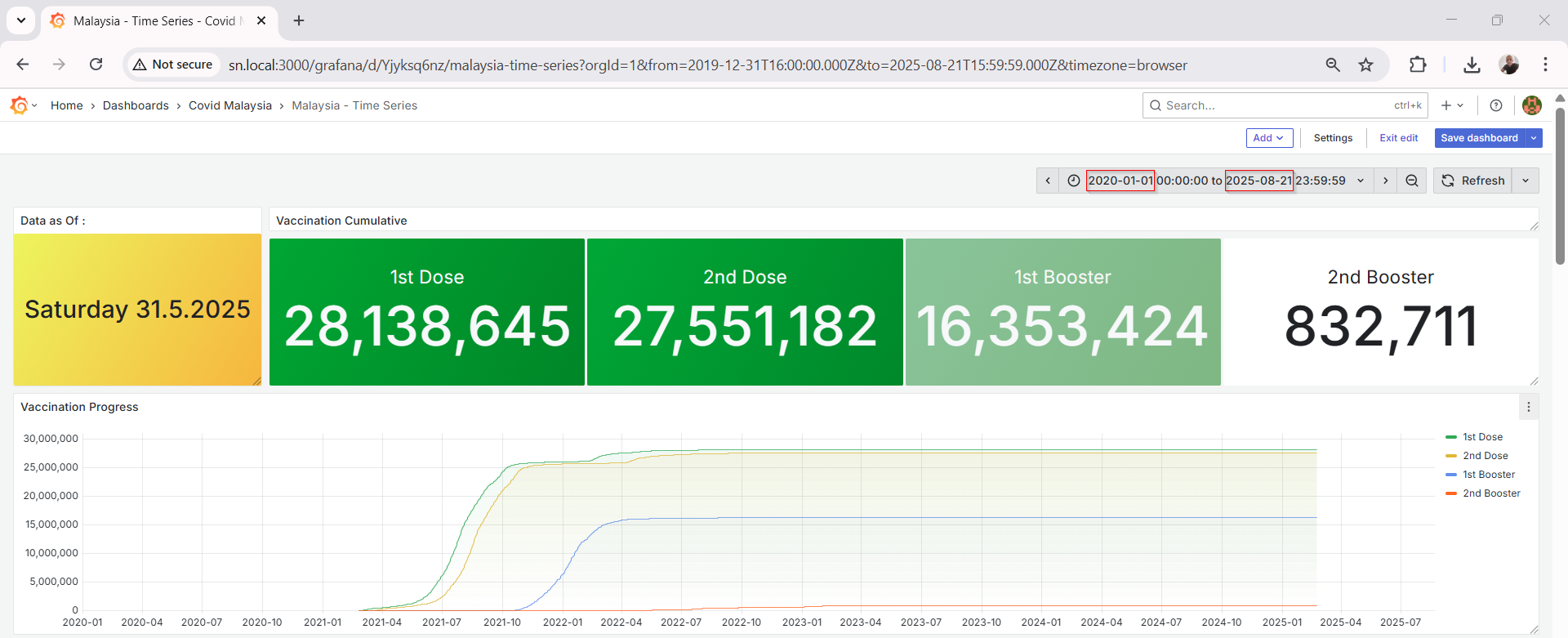Open the help question mark icon
1568x638 pixels.
coord(1495,105)
